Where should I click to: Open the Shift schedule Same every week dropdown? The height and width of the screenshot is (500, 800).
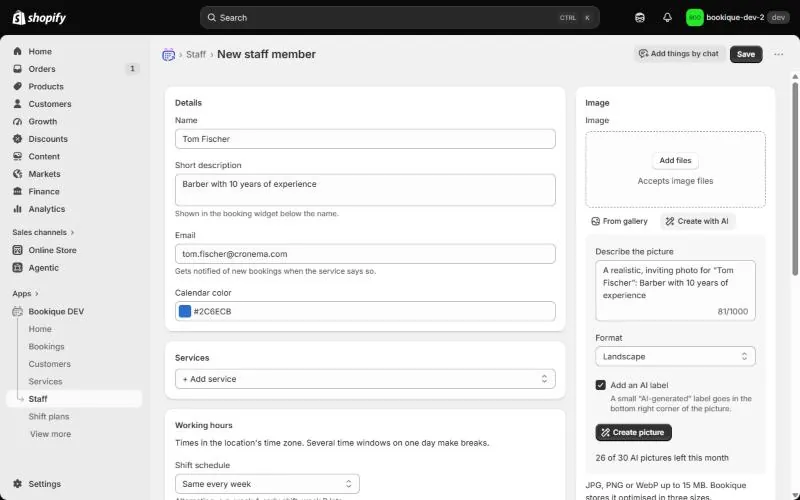267,484
